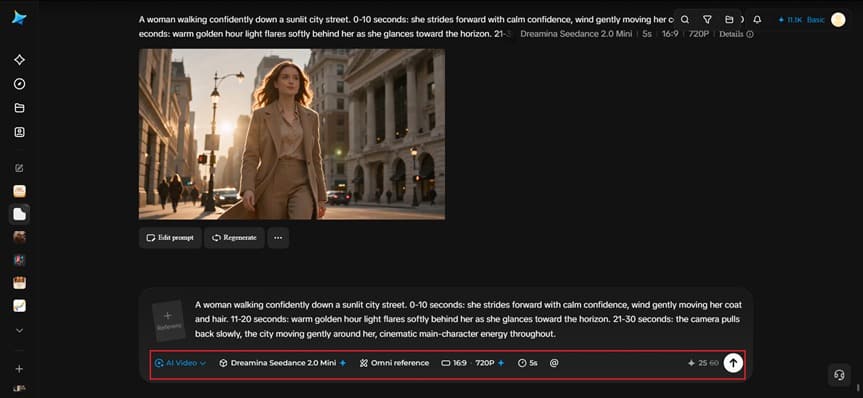Click the Details link beside 720P
The image size is (863, 398).
pos(736,34)
